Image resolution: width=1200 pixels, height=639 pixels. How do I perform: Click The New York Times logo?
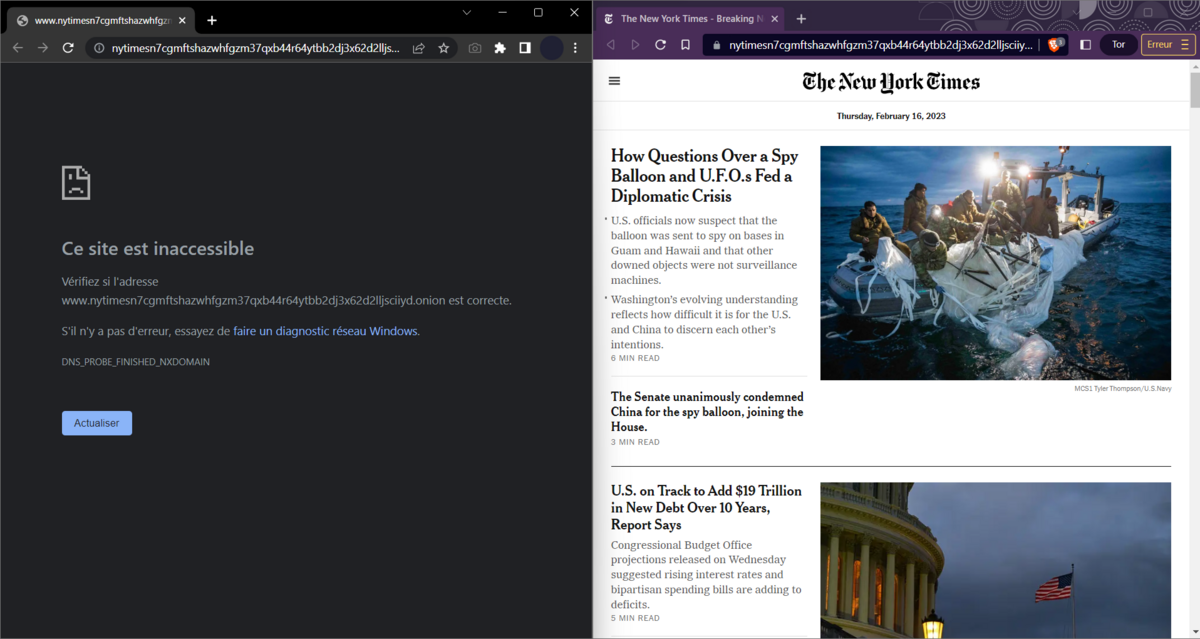(891, 82)
